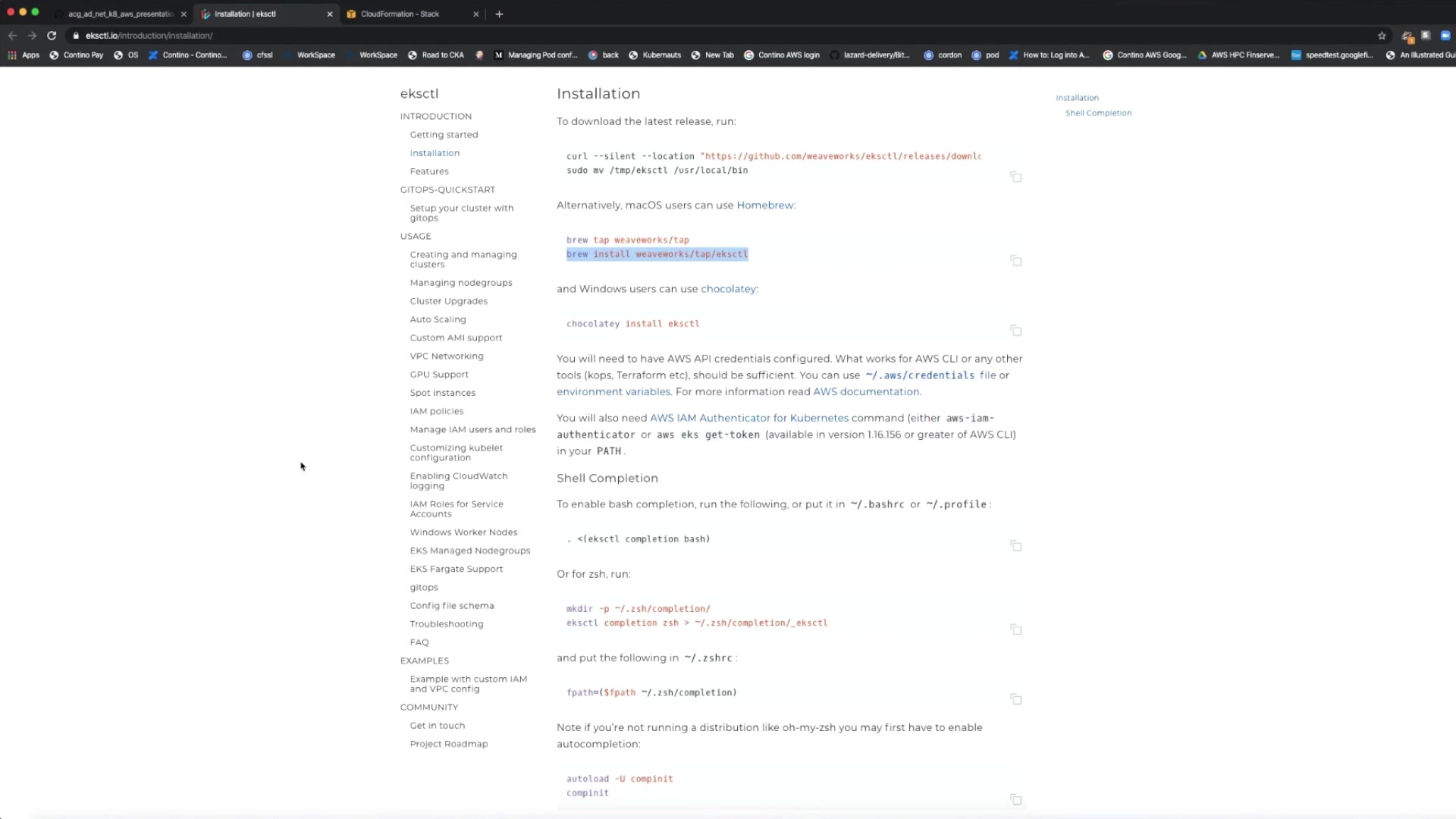Open the Homebrew link
The height and width of the screenshot is (819, 1456).
(764, 206)
